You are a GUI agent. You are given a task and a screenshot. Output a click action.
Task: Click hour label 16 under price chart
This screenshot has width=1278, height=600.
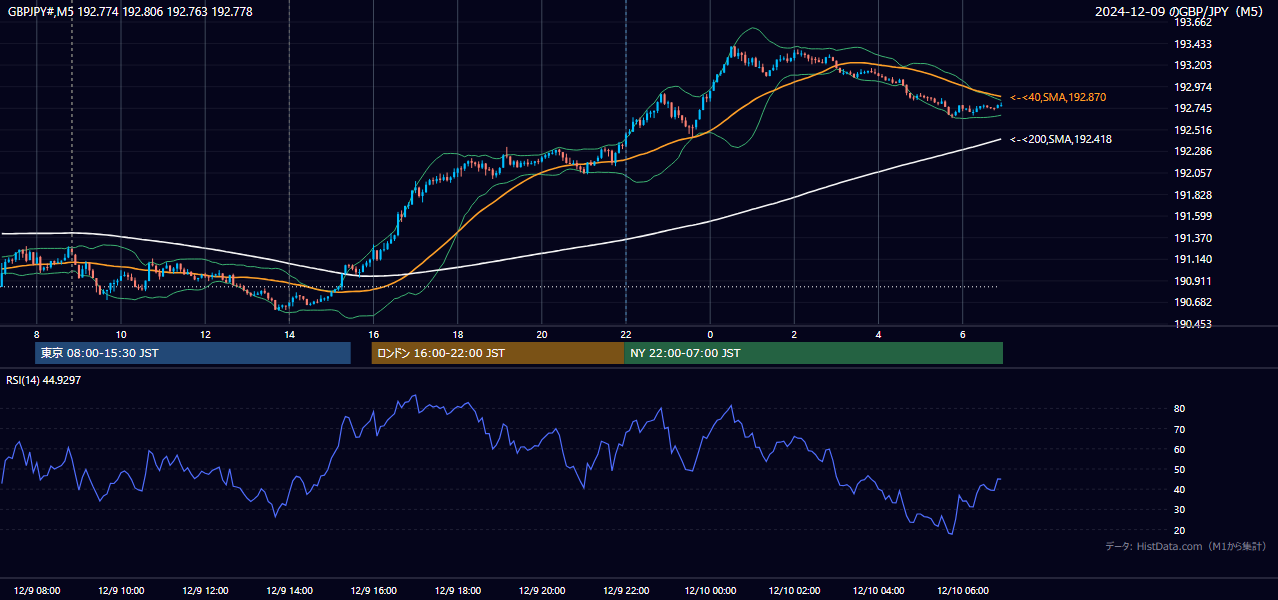(373, 334)
